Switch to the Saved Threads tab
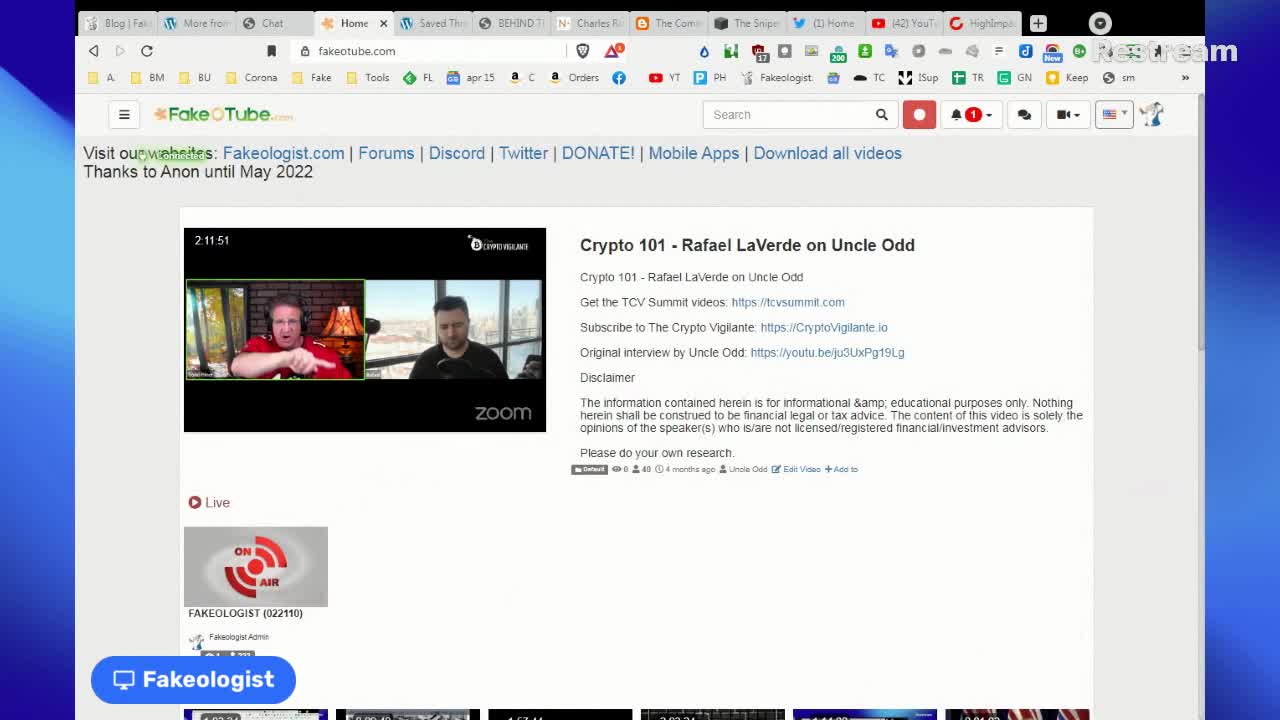 coord(433,23)
